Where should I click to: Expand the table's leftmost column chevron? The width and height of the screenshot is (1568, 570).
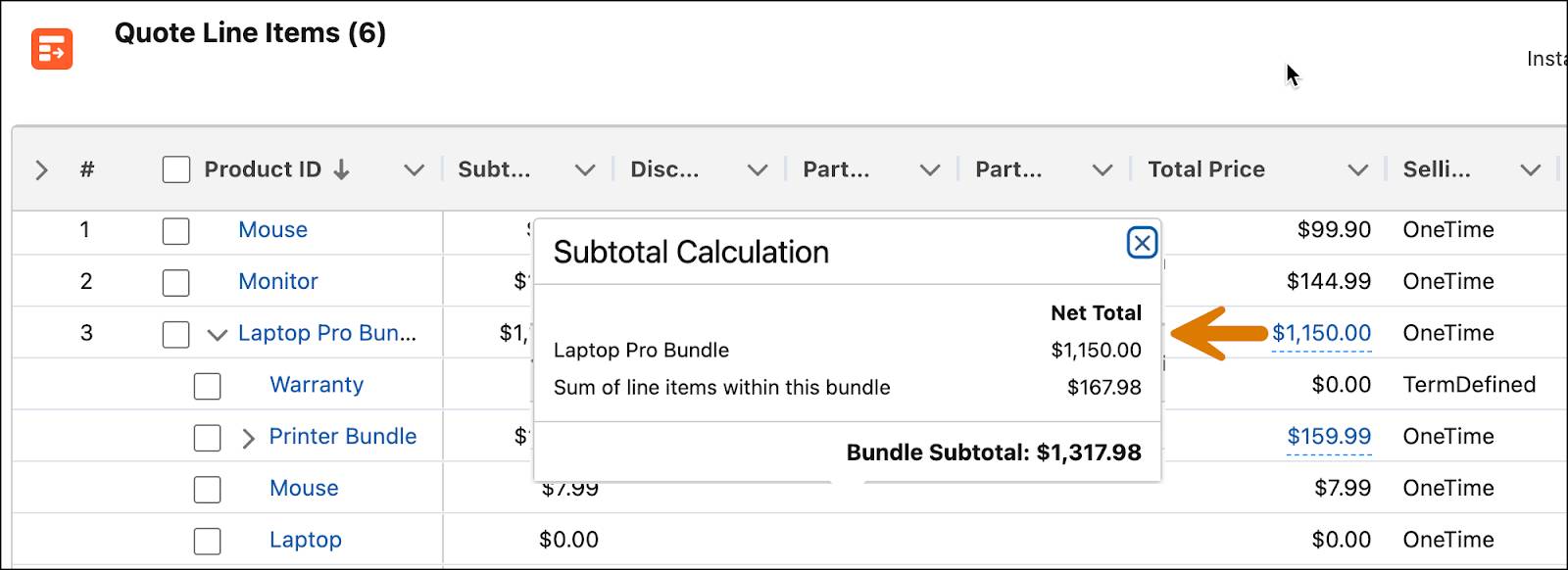(x=41, y=170)
